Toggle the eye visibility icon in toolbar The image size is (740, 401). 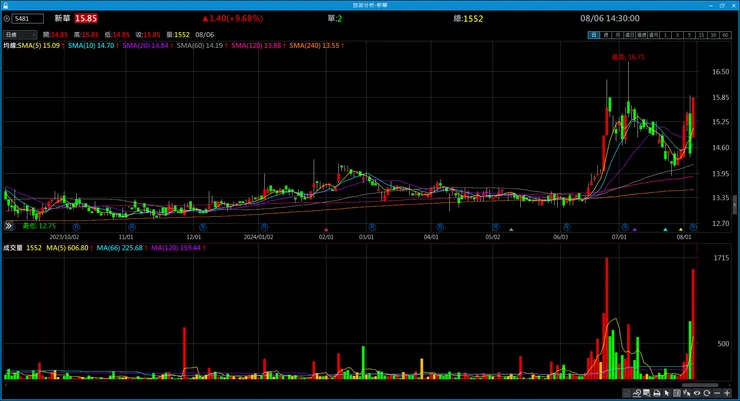coord(697,393)
